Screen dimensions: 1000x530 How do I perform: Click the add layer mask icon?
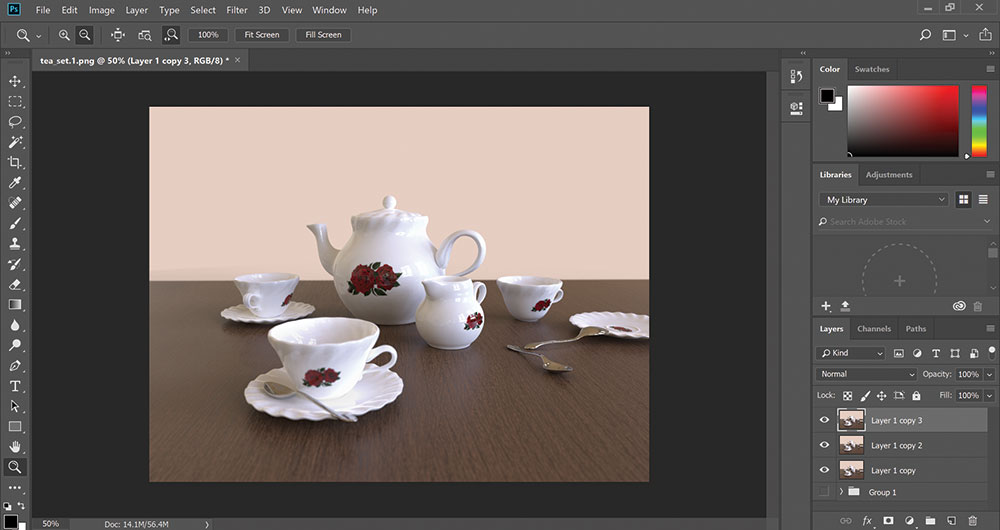(888, 520)
